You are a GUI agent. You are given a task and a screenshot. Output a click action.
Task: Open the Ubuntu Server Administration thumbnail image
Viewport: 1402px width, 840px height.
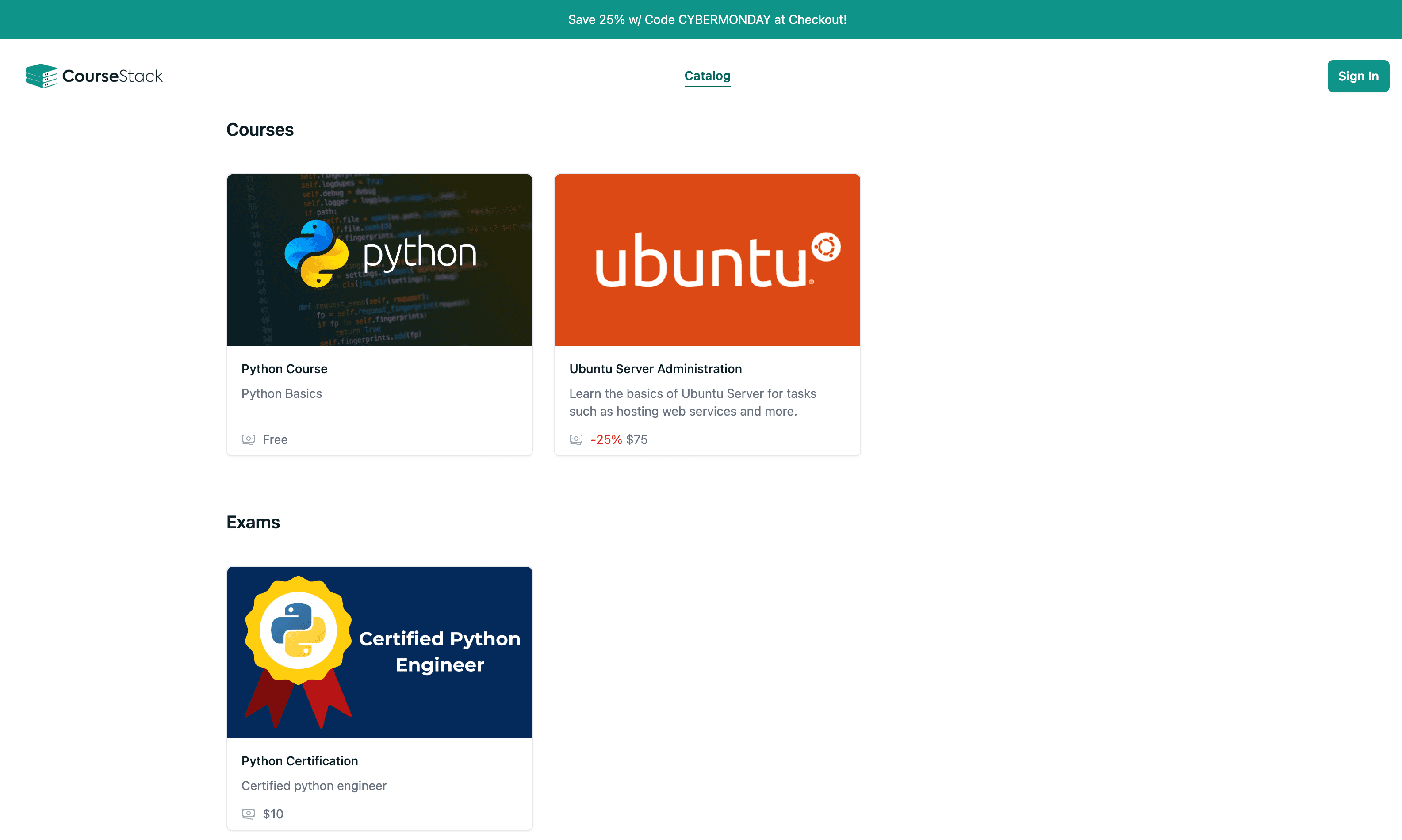707,260
